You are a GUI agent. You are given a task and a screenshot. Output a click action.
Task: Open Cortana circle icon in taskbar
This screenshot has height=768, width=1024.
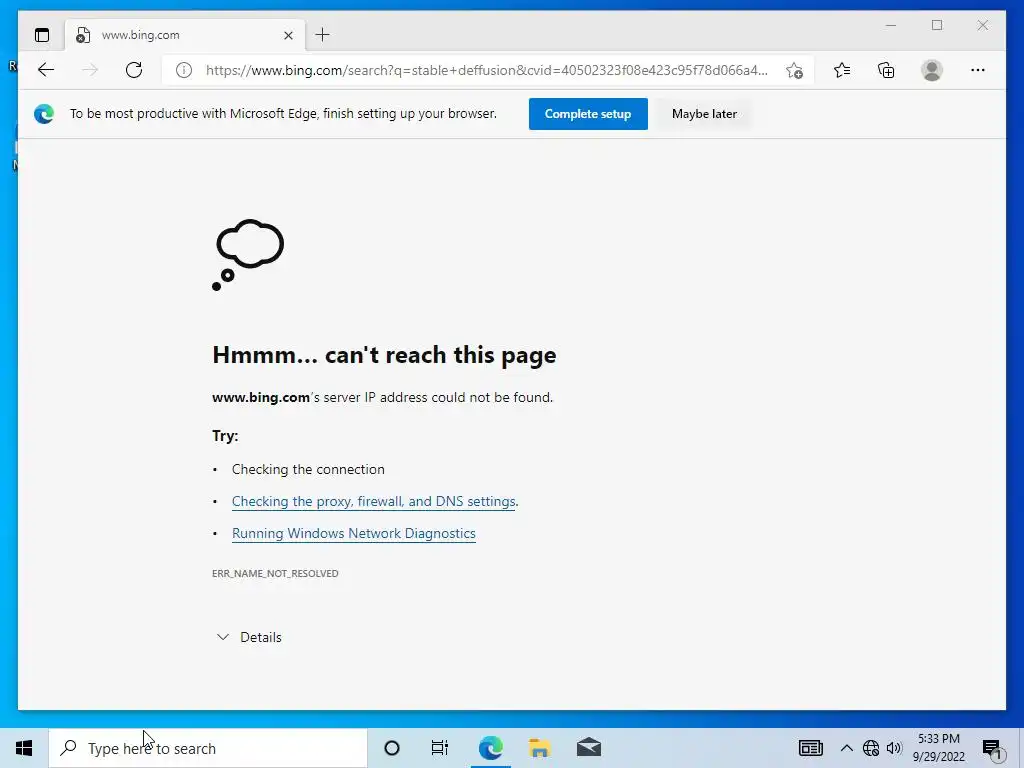click(392, 748)
